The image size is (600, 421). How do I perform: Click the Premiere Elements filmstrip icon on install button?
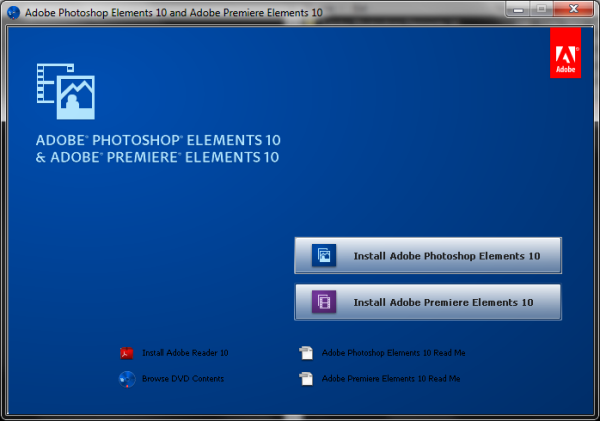click(x=324, y=301)
